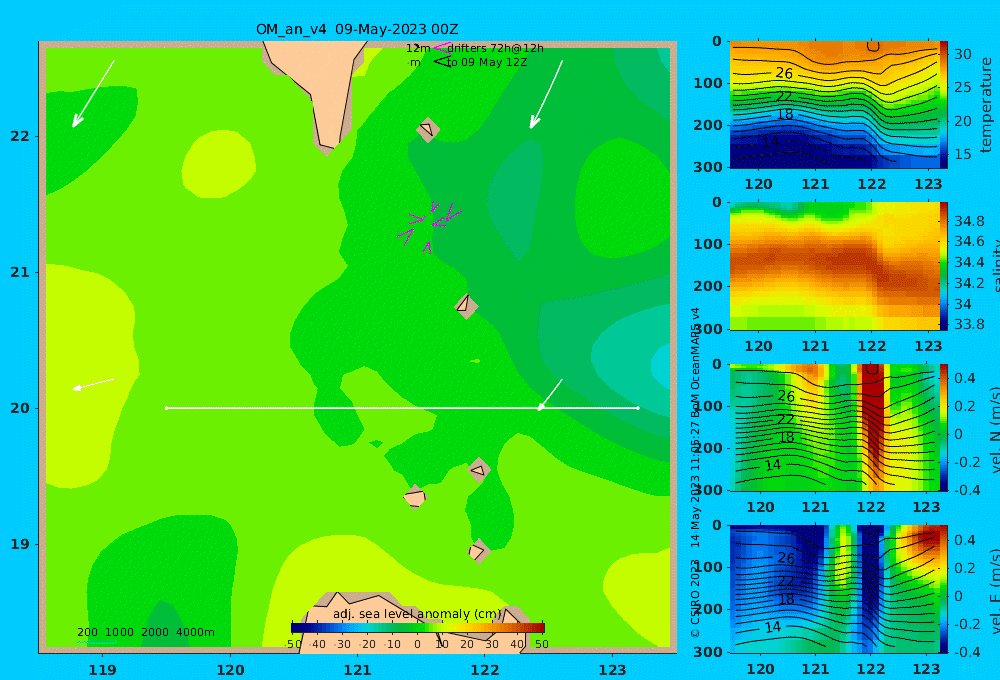Select the island marker near 19.5N 122E
This screenshot has height=680, width=1000.
click(x=479, y=470)
